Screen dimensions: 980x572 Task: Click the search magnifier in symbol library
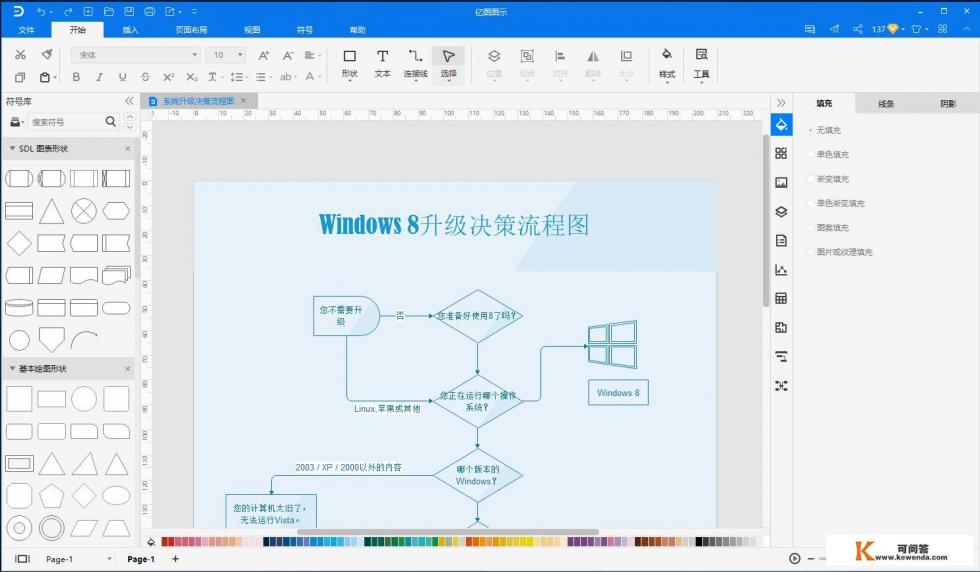coord(111,121)
